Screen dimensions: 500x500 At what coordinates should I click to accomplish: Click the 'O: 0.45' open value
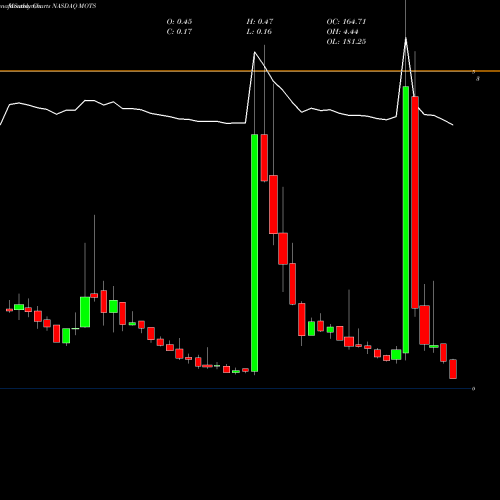(179, 22)
